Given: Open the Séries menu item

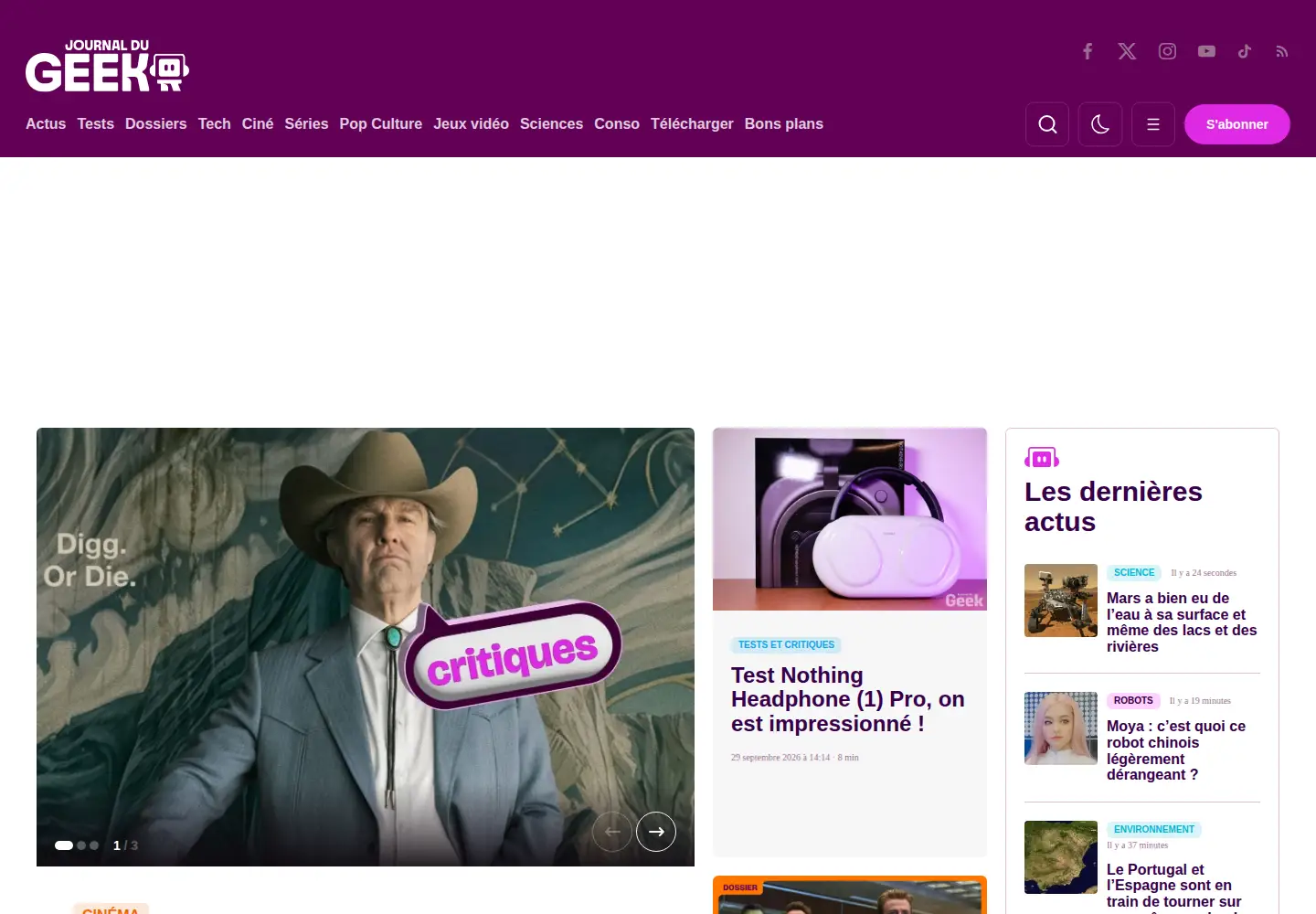Looking at the screenshot, I should click(306, 123).
